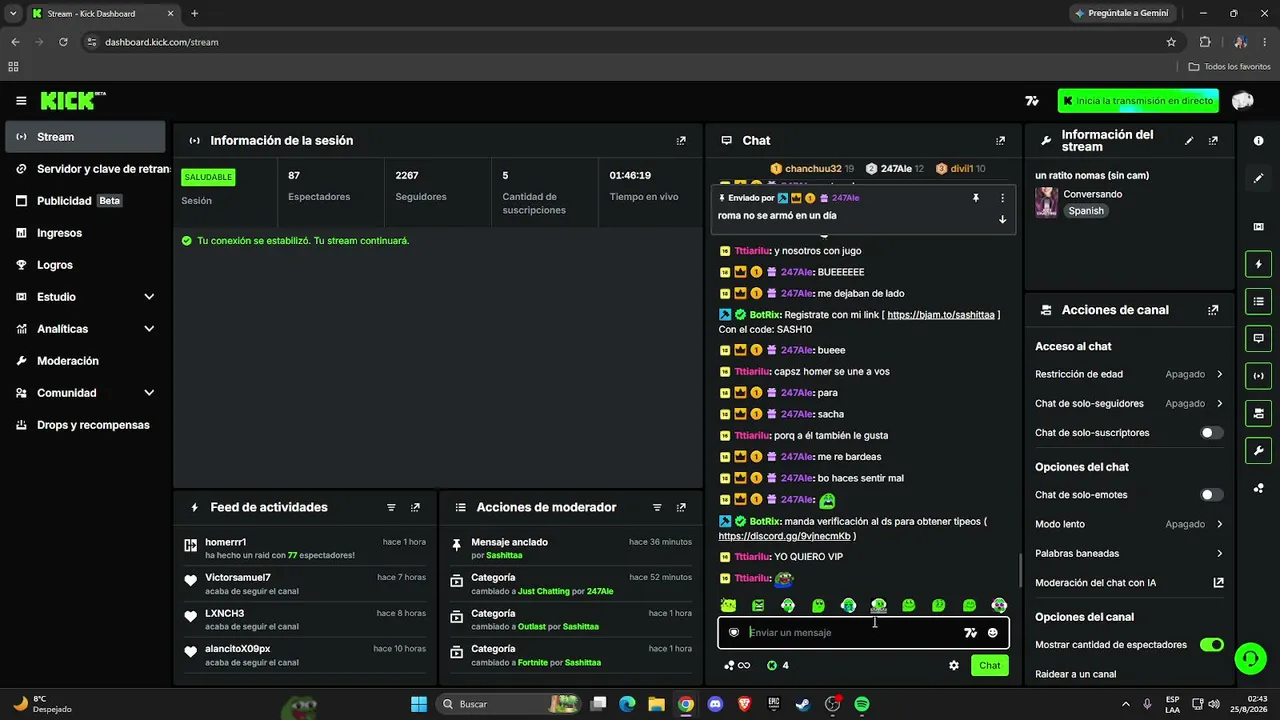The image size is (1280, 720).
Task: Open the hamburger menu beside Kick logo
Action: 21,101
